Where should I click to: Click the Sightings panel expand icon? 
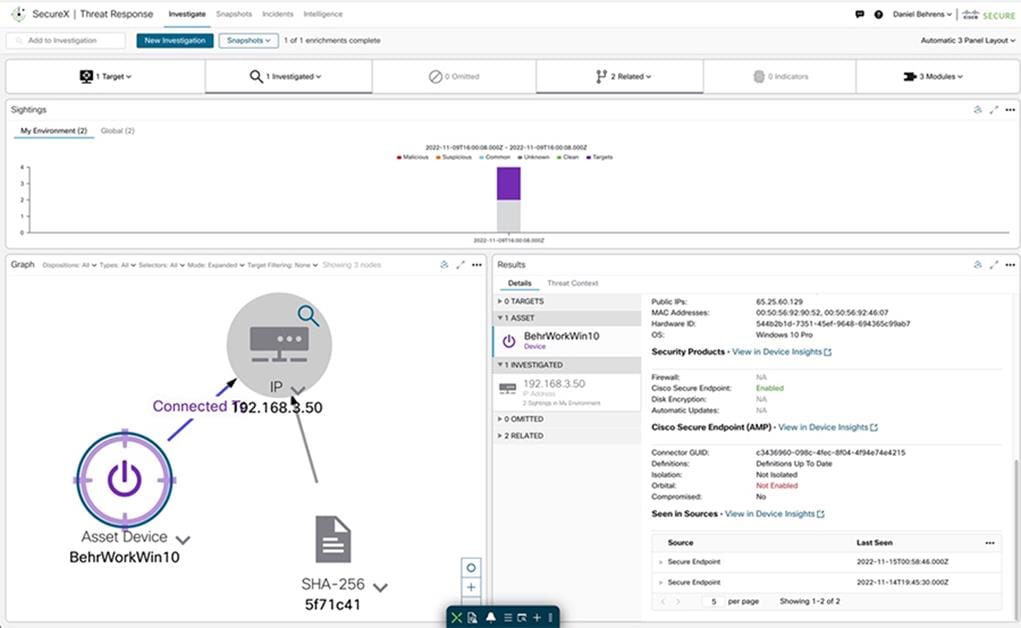994,110
